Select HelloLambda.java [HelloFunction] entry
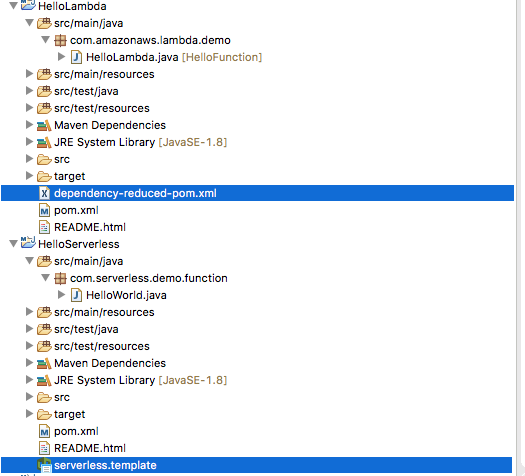Image resolution: width=525 pixels, height=476 pixels. point(174,57)
